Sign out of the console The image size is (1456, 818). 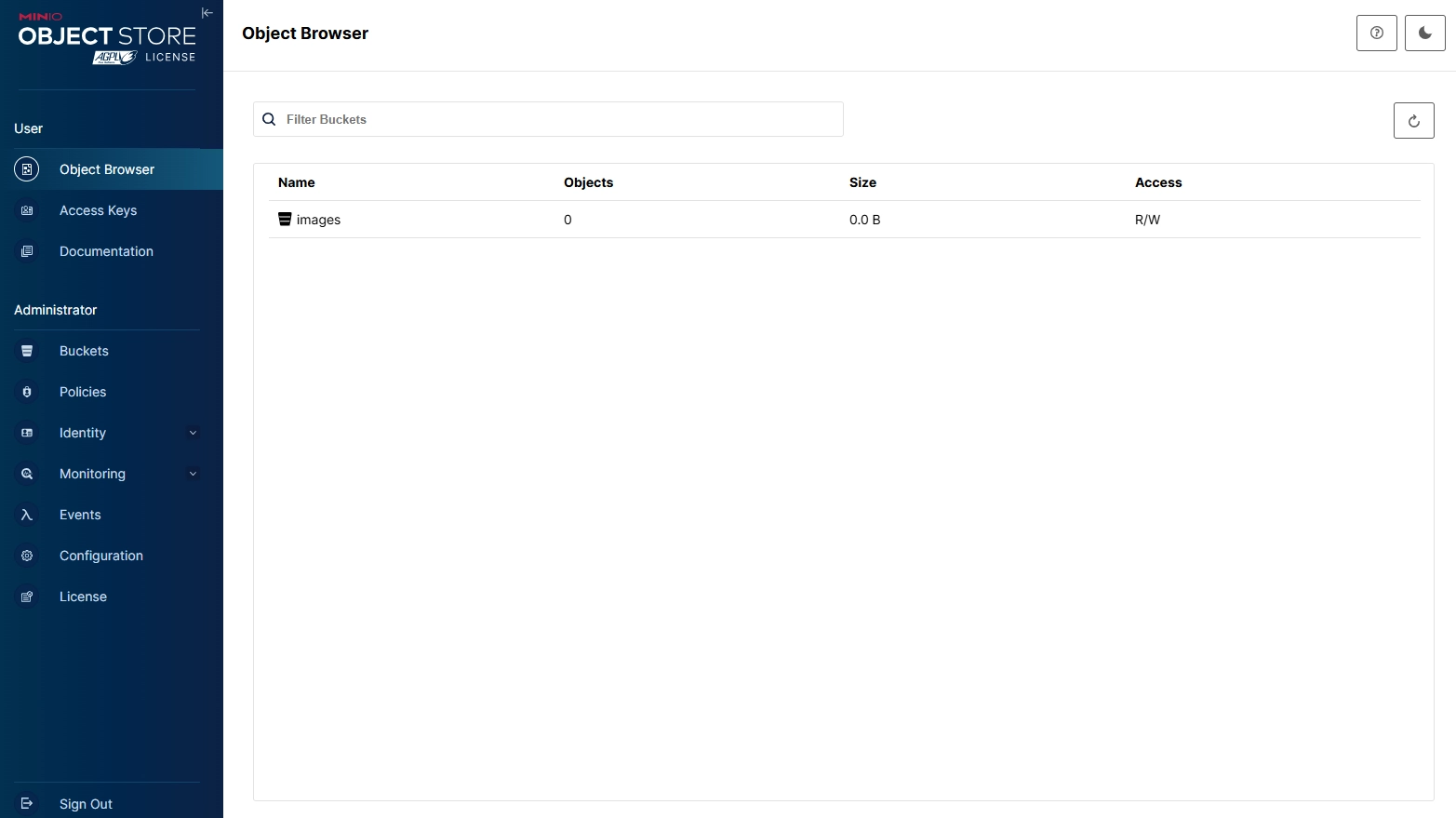[x=86, y=804]
